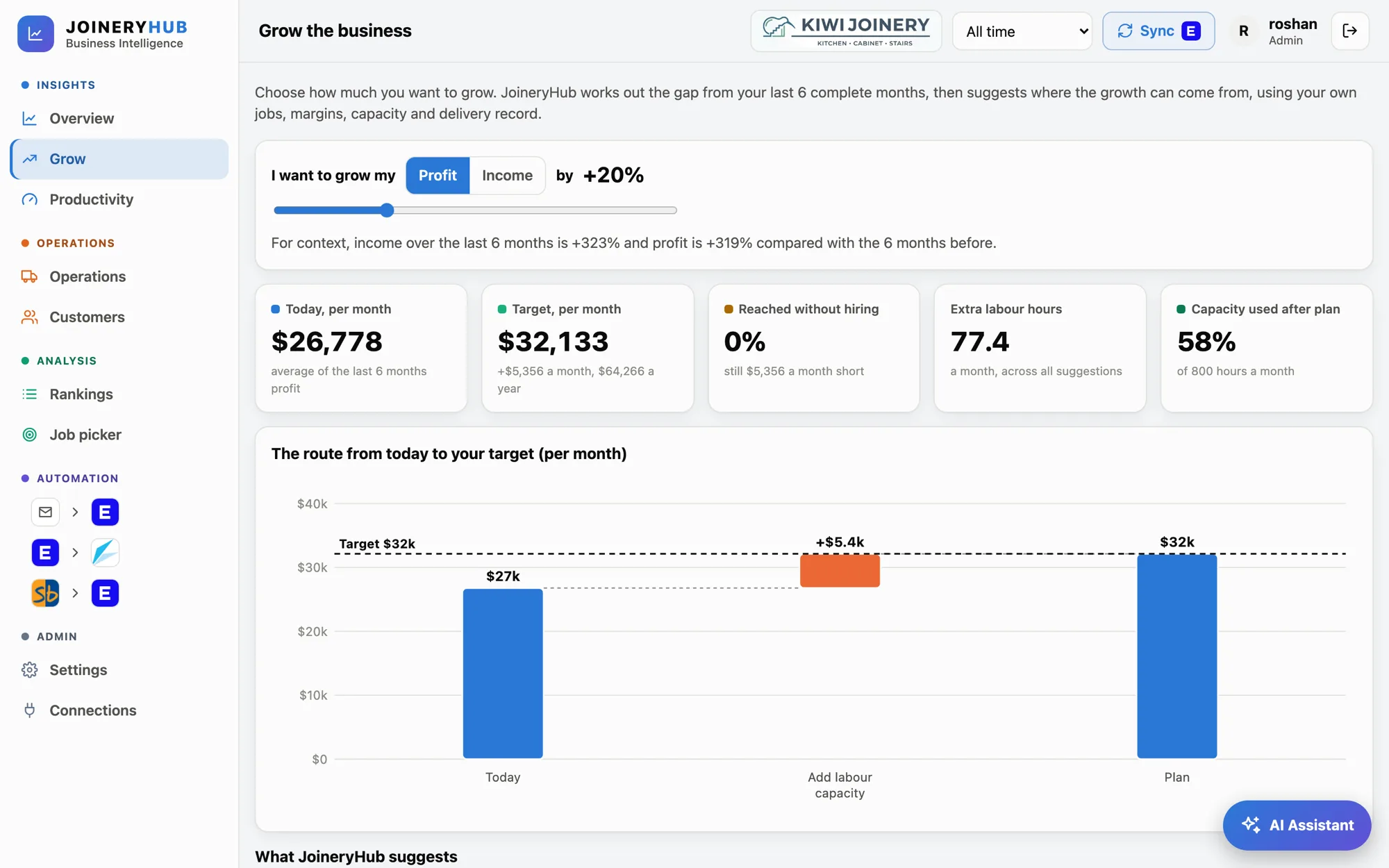Click the Productivity gauge icon
This screenshot has height=868, width=1389.
[29, 200]
